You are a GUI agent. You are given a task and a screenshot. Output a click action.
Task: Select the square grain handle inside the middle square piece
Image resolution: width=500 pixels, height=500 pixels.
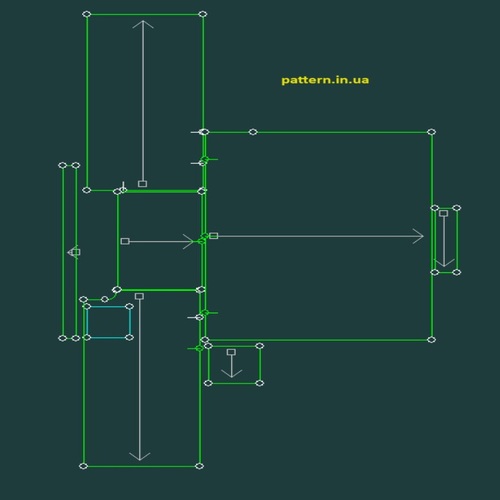point(125,241)
